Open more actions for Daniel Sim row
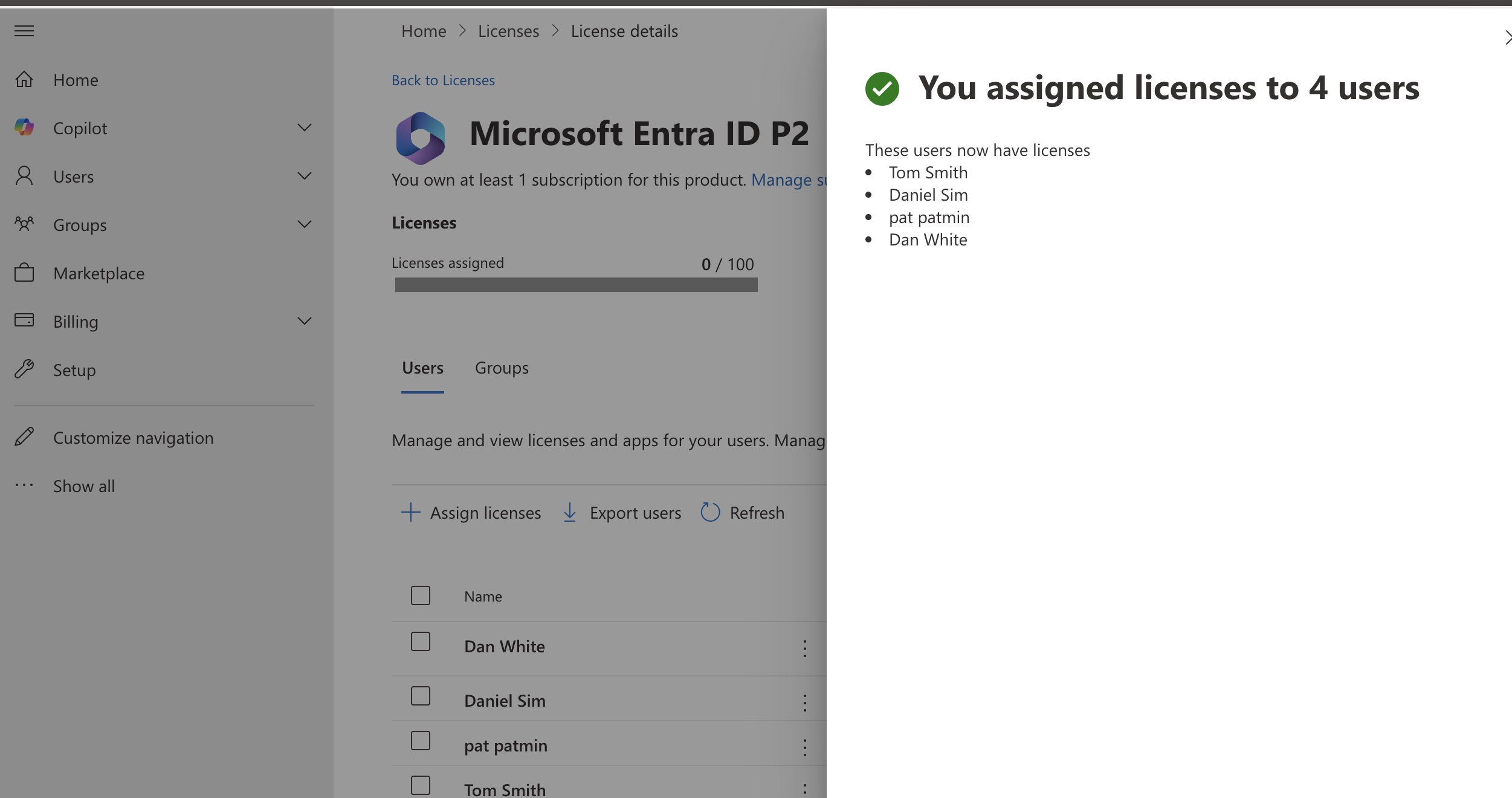Viewport: 1512px width, 798px height. click(x=805, y=702)
